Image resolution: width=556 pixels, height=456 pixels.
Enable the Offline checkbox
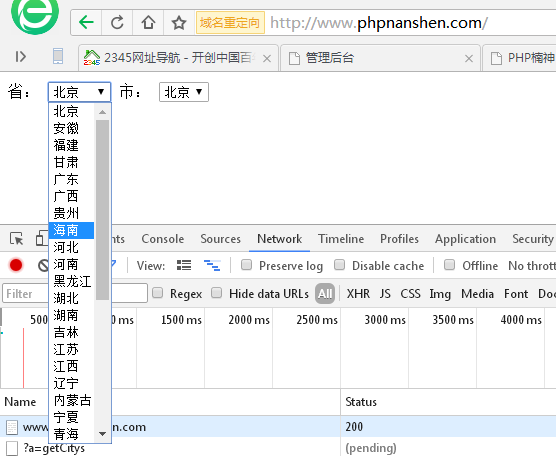[449, 265]
